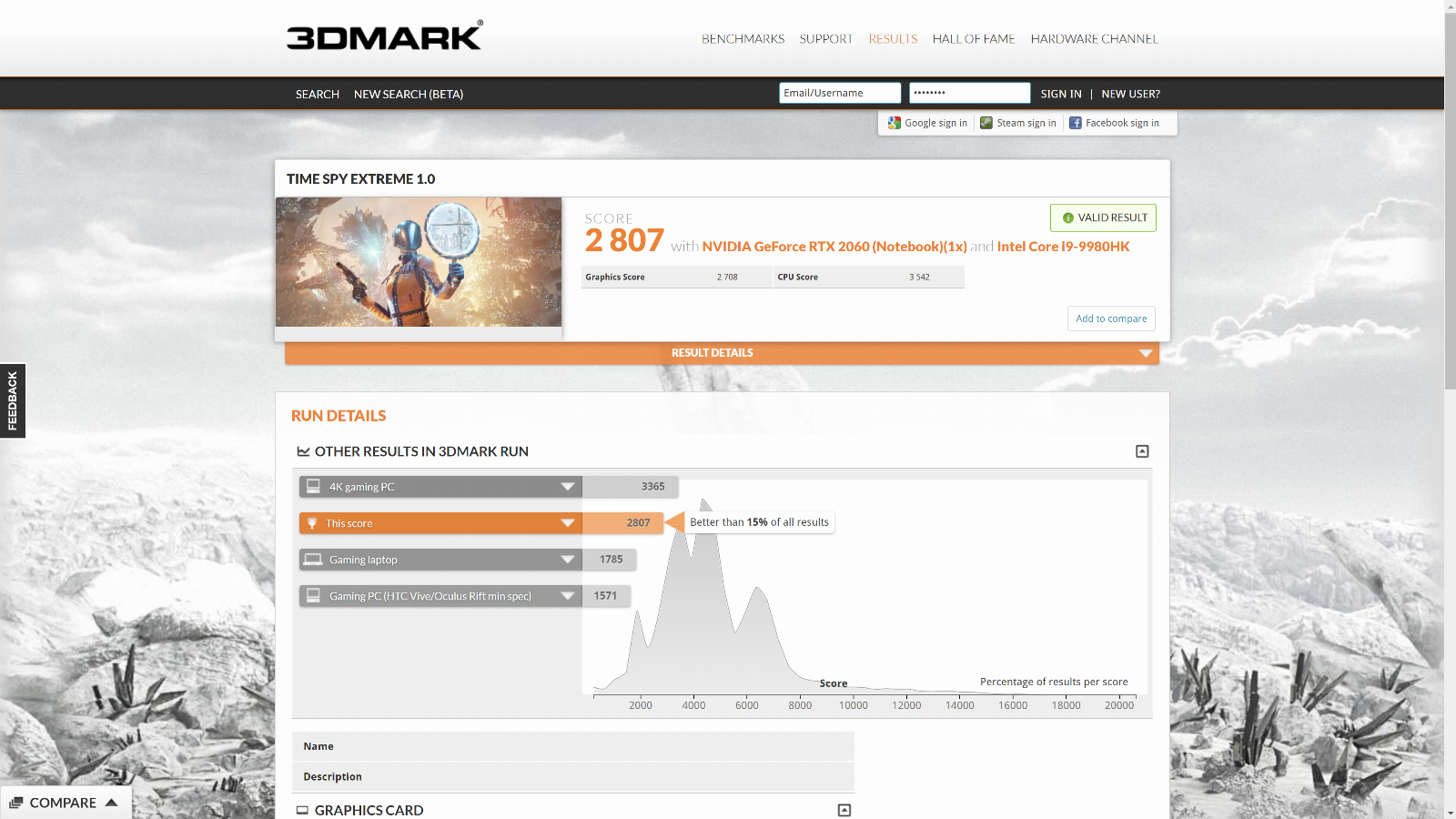
Task: Click the Result Details arrow icon
Action: point(1146,353)
